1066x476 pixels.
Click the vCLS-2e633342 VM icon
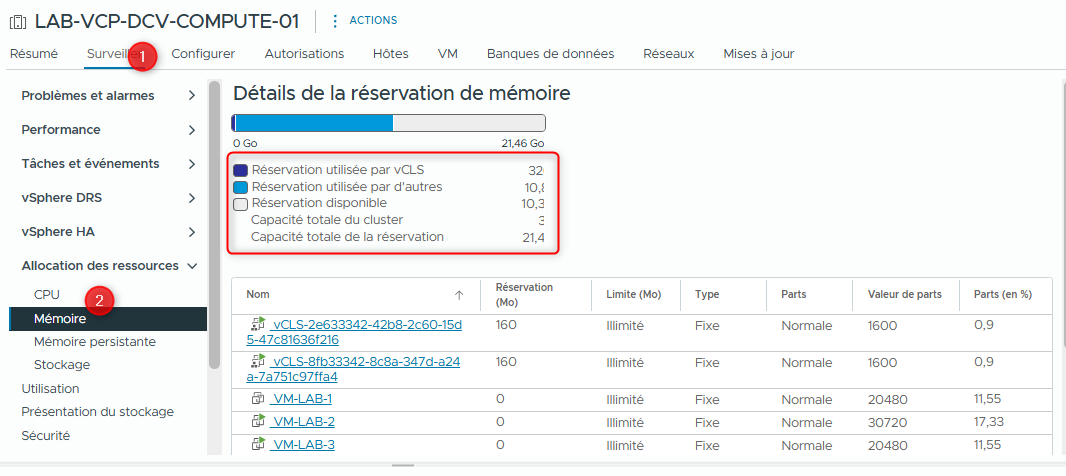click(x=258, y=324)
